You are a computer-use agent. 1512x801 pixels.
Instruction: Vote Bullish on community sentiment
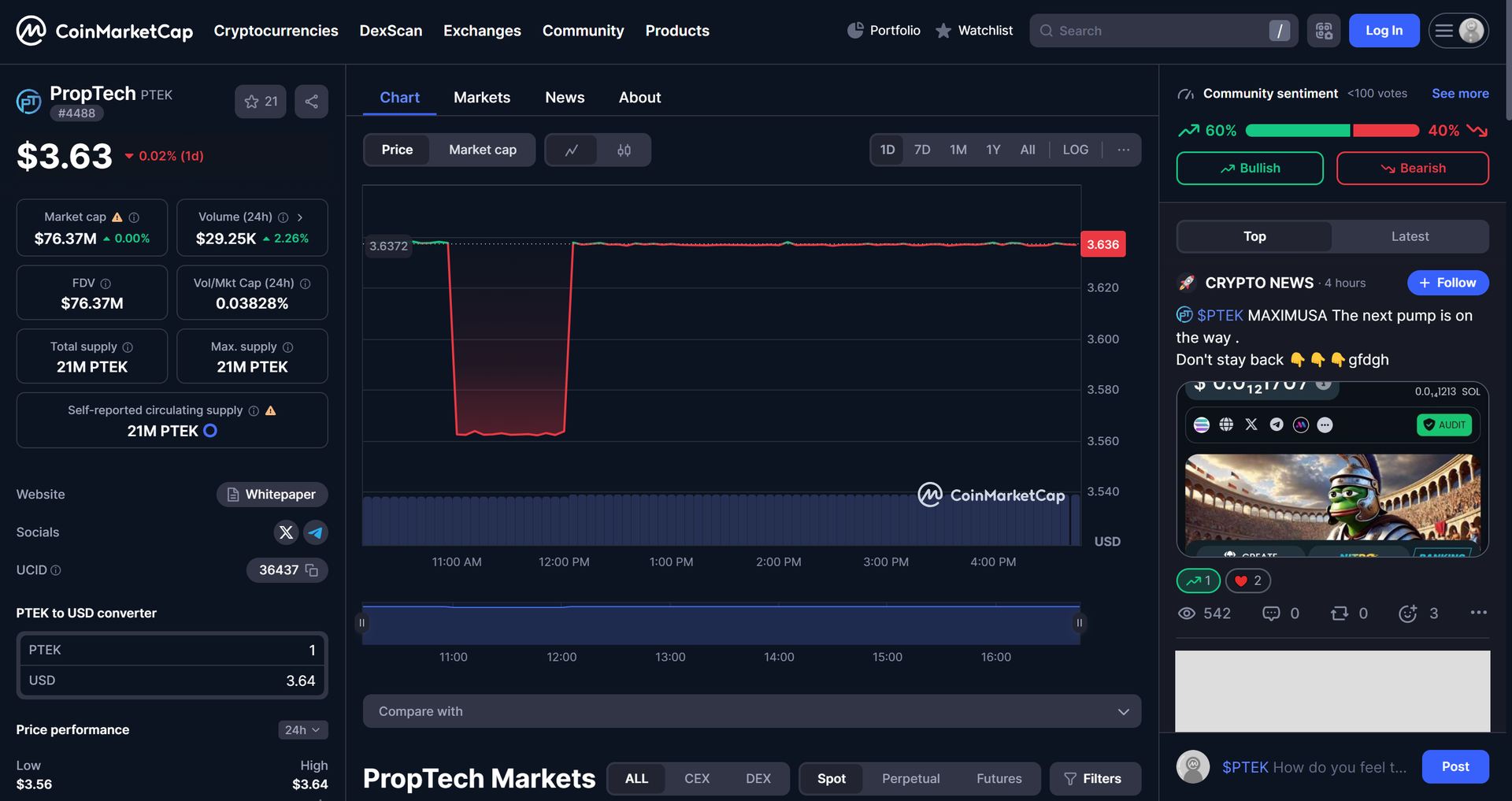coord(1250,169)
